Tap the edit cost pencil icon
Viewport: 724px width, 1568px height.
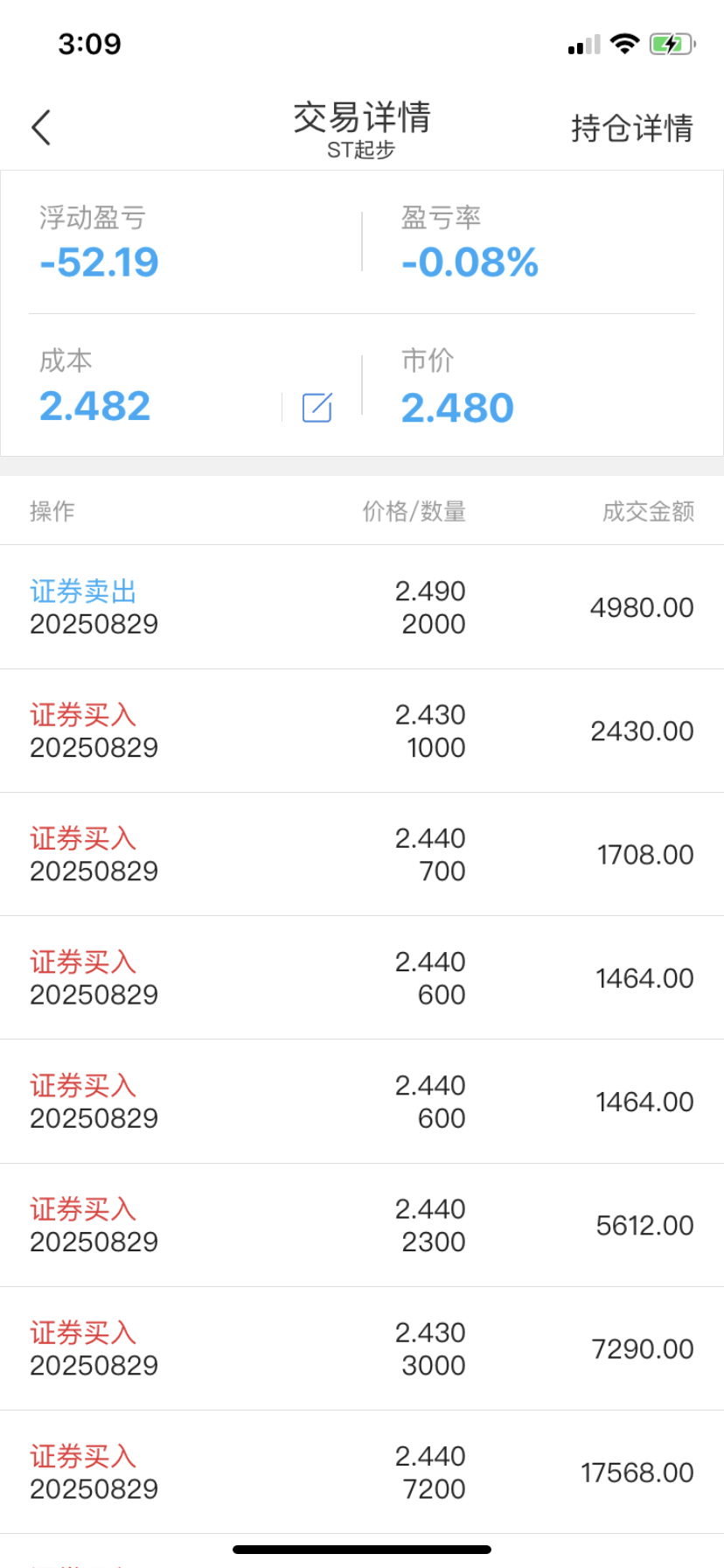[x=317, y=408]
